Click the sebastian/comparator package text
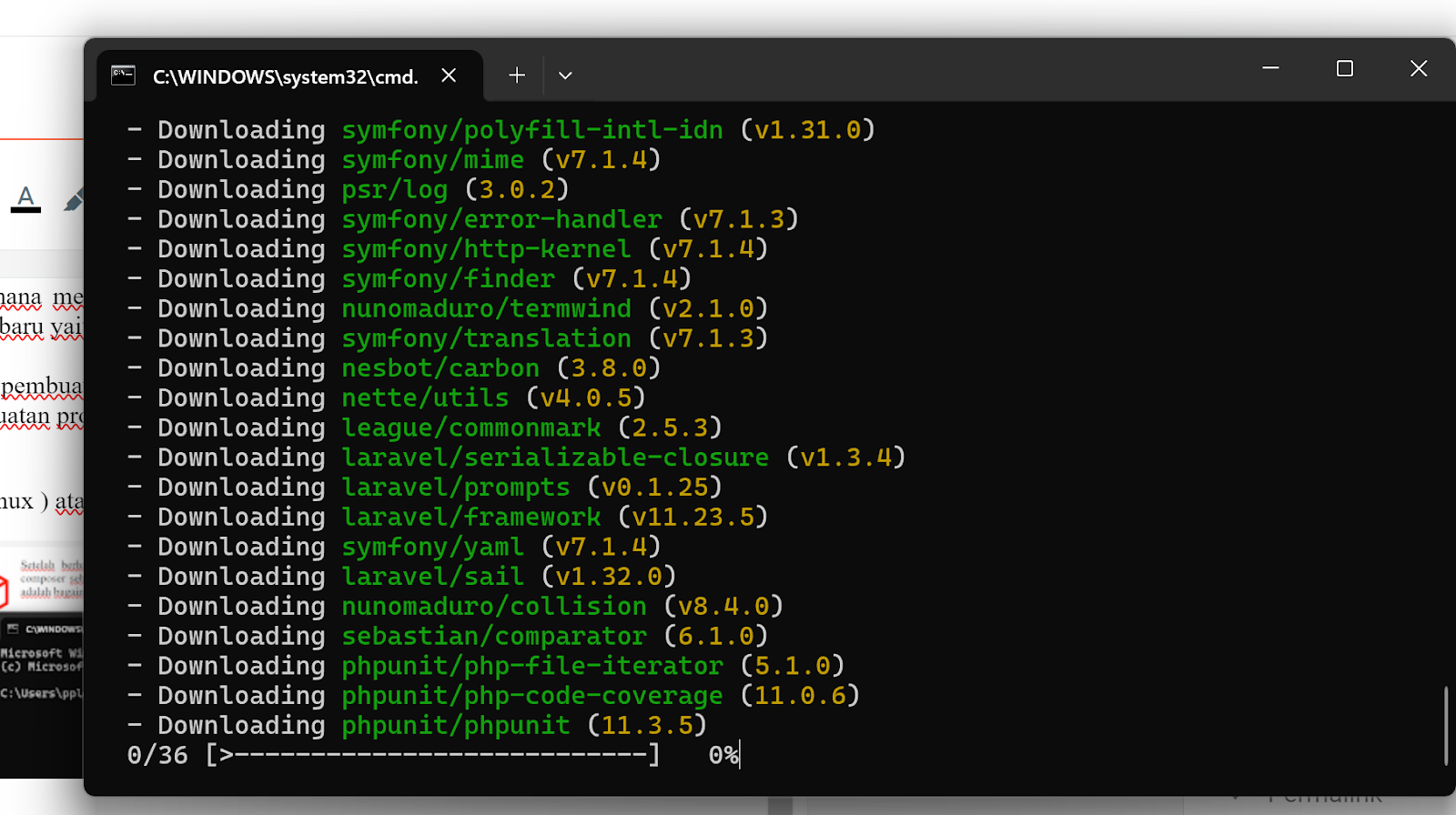1456x815 pixels. 494,637
